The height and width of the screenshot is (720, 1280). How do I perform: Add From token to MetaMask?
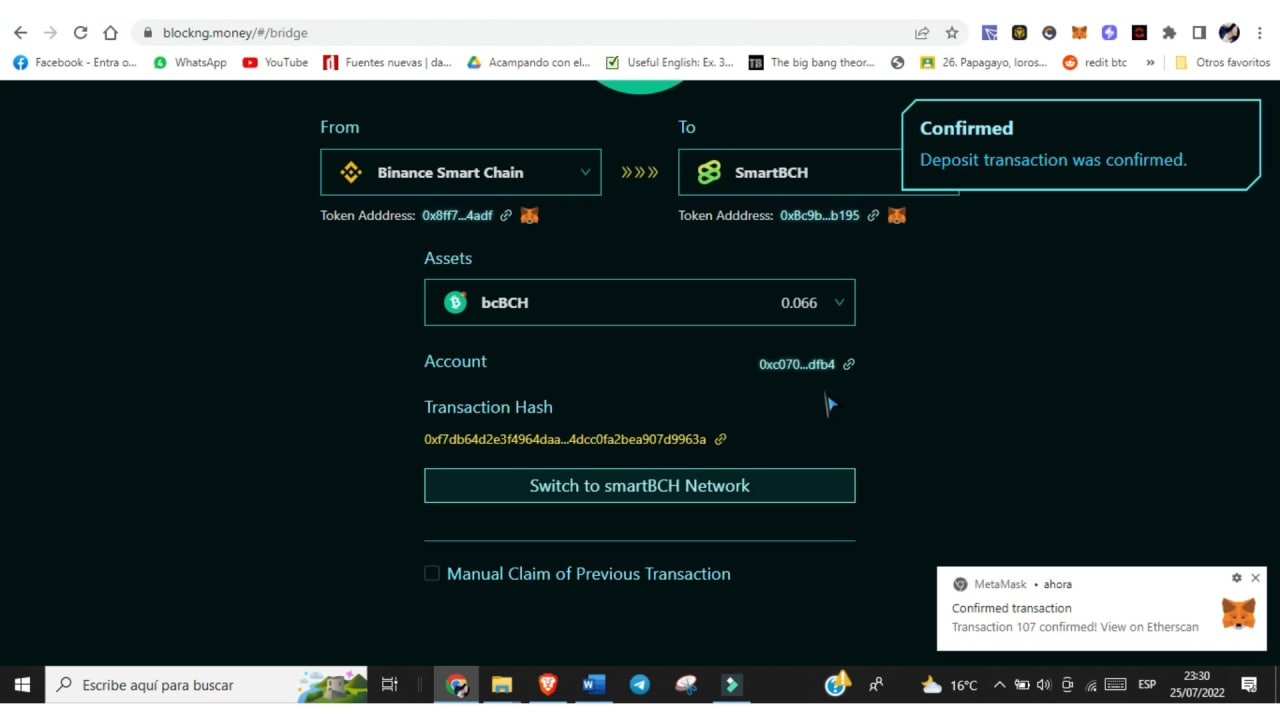pyautogui.click(x=530, y=215)
